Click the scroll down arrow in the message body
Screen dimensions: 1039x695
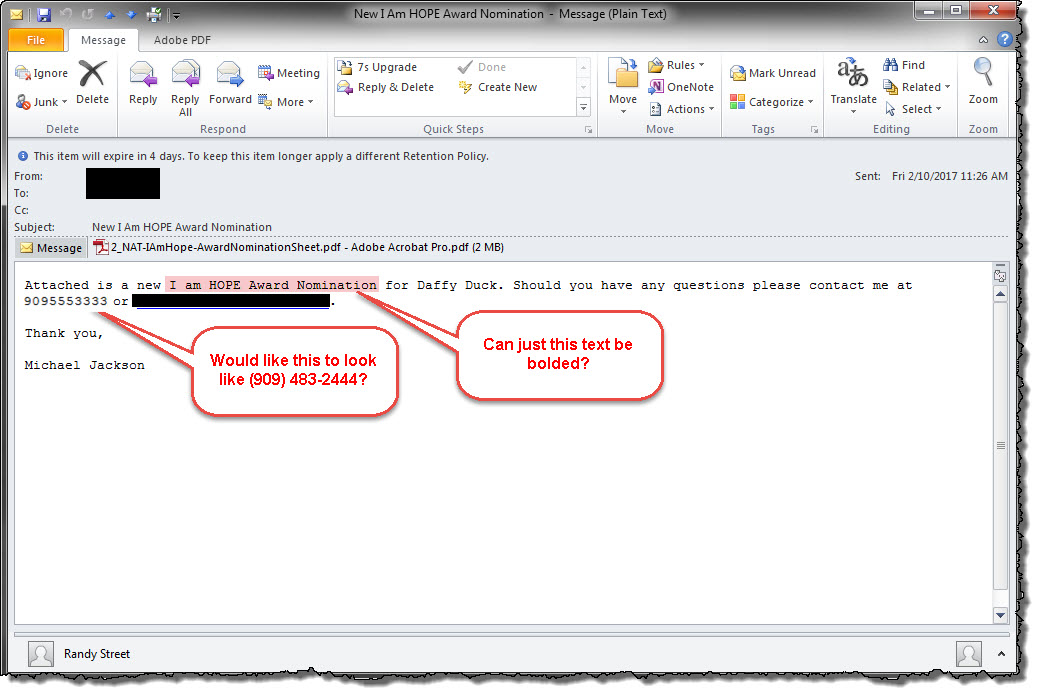[1001, 615]
